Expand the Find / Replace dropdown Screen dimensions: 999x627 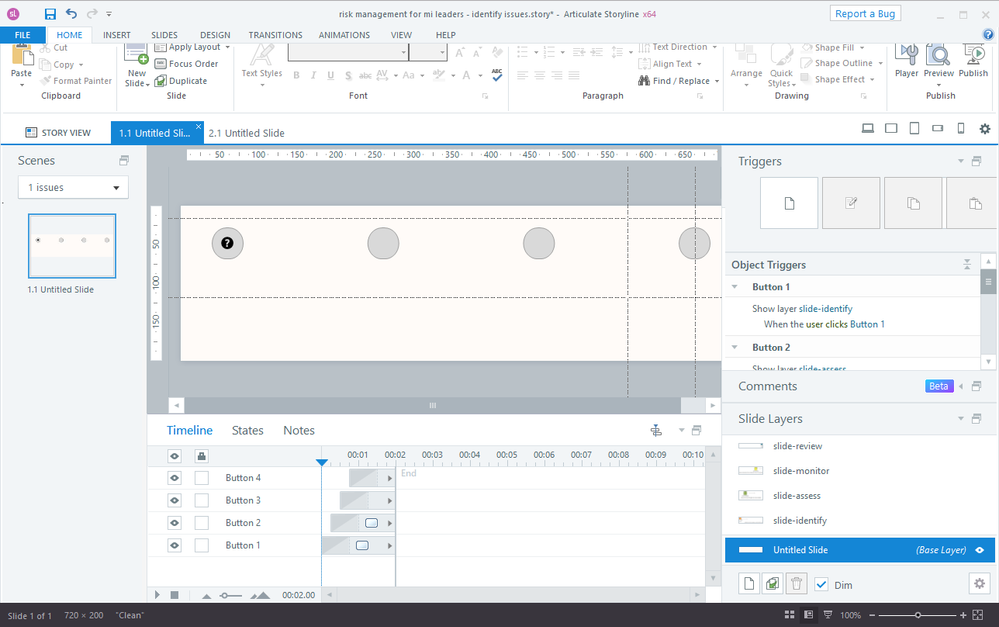(x=717, y=81)
